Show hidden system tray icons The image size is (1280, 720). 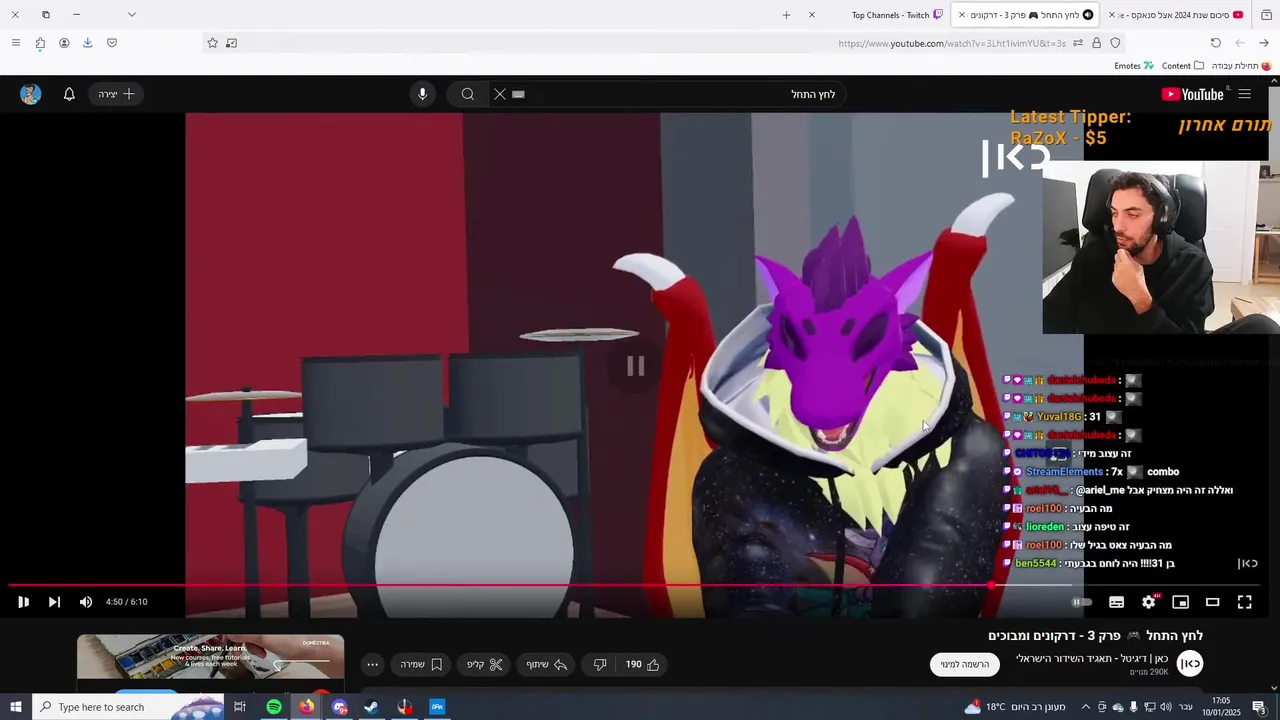click(1085, 707)
